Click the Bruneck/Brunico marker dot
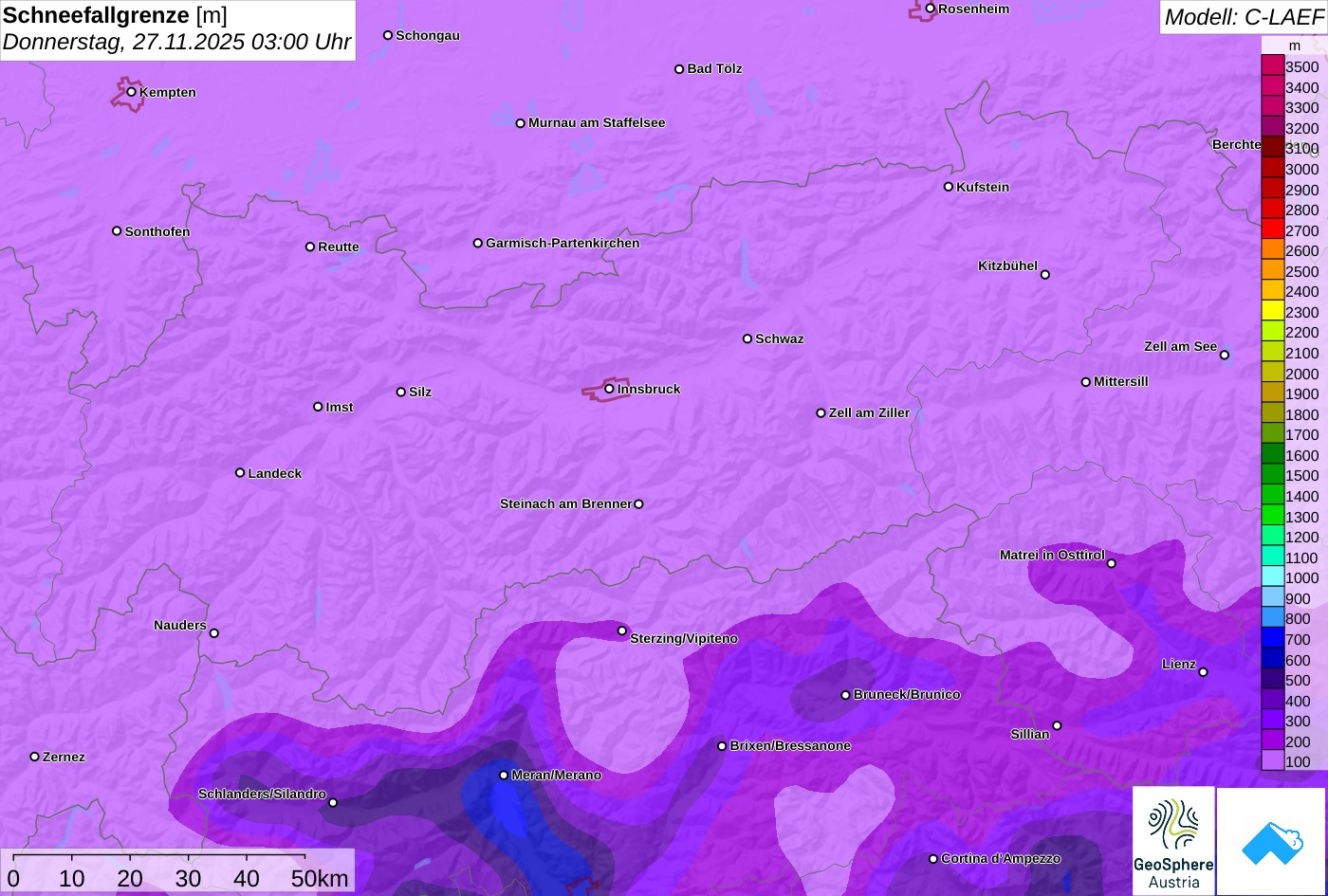 pos(846,695)
